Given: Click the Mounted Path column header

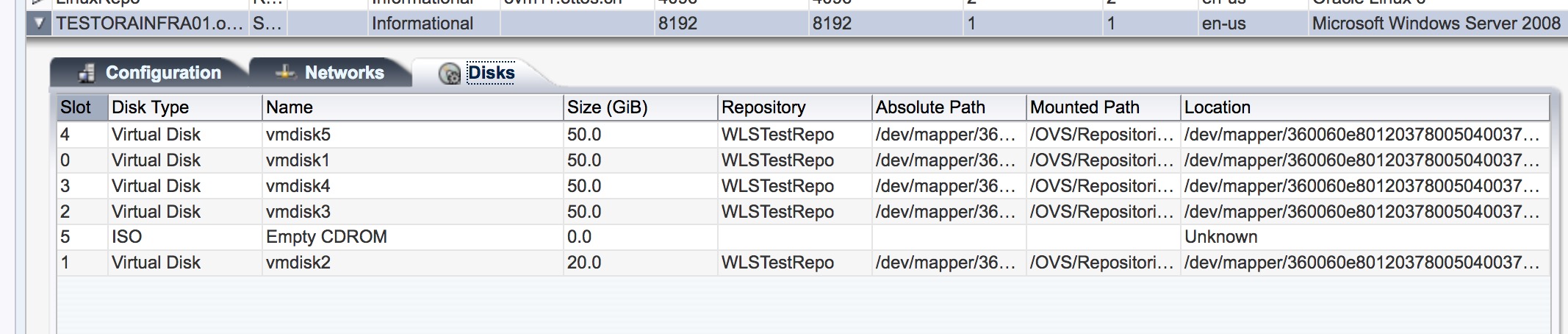Looking at the screenshot, I should (1104, 107).
